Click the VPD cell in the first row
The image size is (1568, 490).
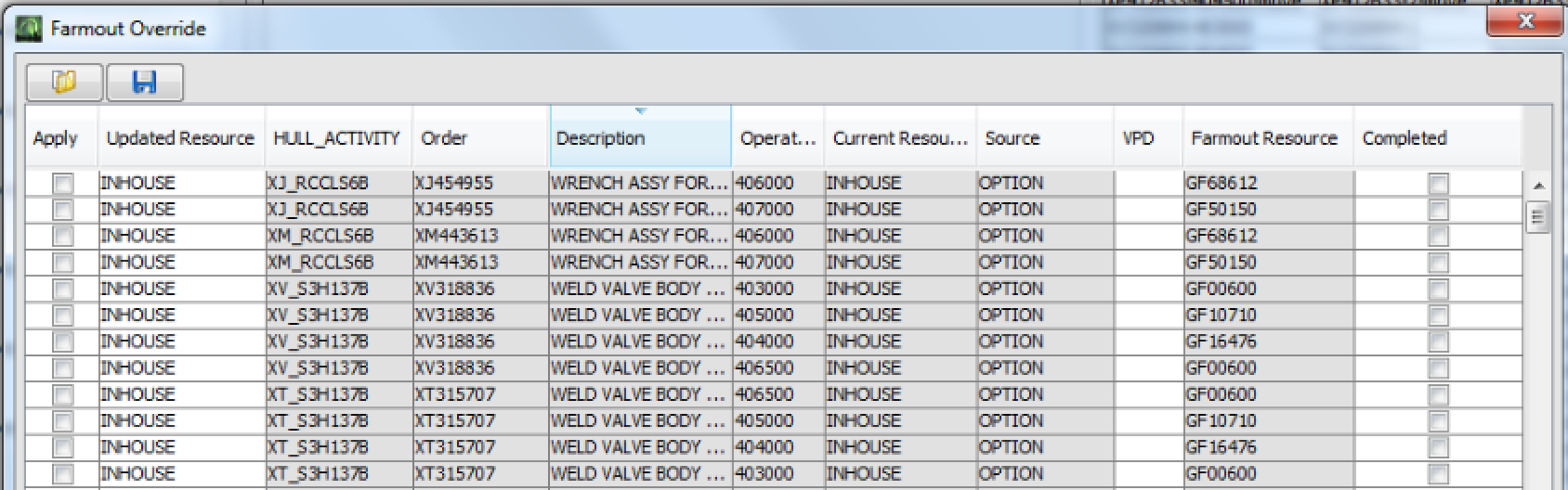pos(1148,184)
